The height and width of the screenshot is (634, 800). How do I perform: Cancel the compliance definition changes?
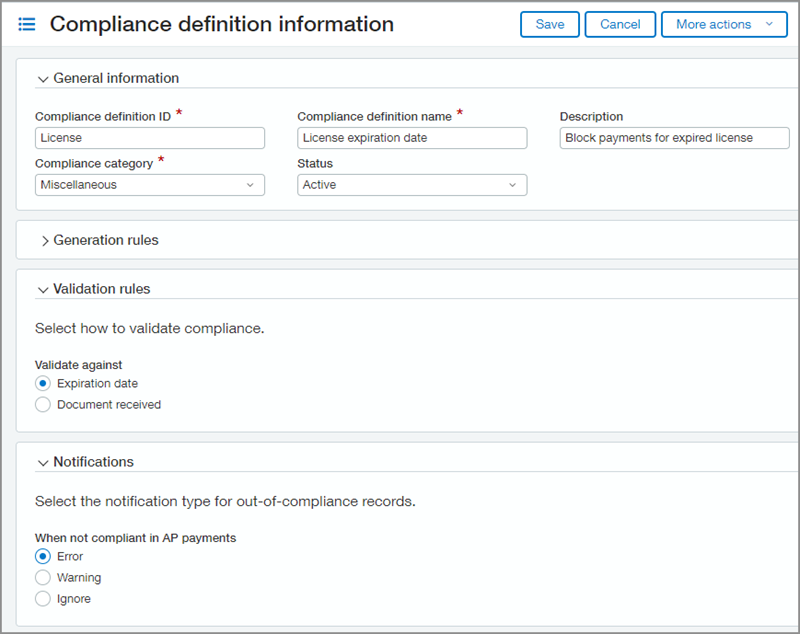(620, 24)
